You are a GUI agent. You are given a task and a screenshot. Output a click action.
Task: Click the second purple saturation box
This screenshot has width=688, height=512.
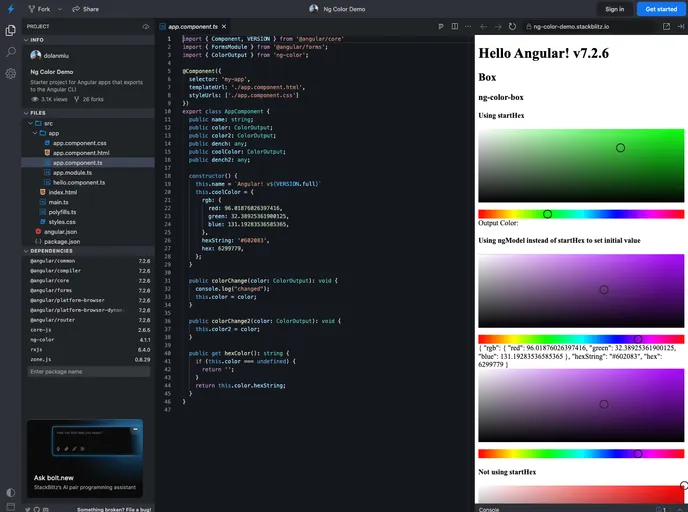click(581, 405)
